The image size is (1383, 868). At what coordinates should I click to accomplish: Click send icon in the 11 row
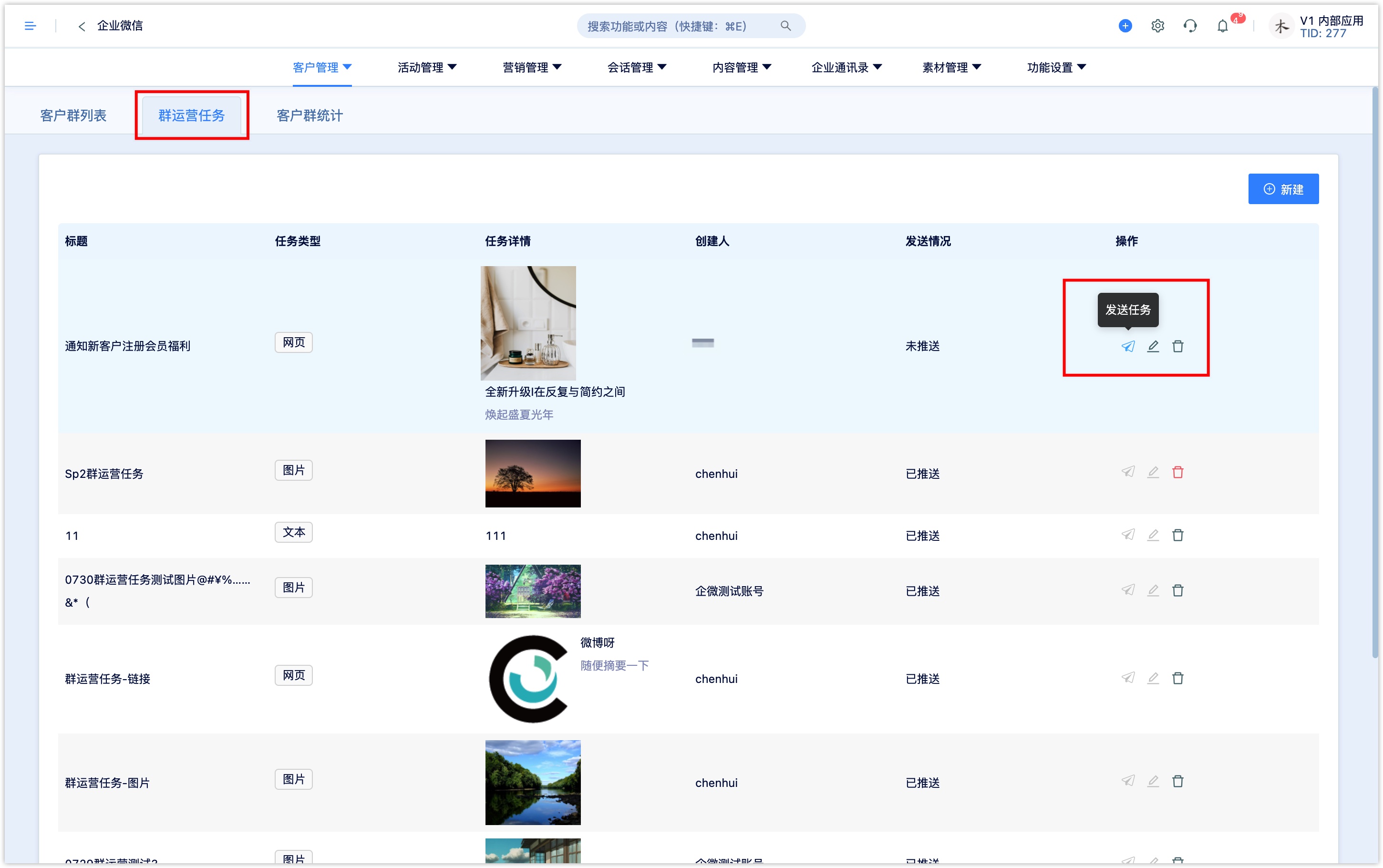[1128, 535]
